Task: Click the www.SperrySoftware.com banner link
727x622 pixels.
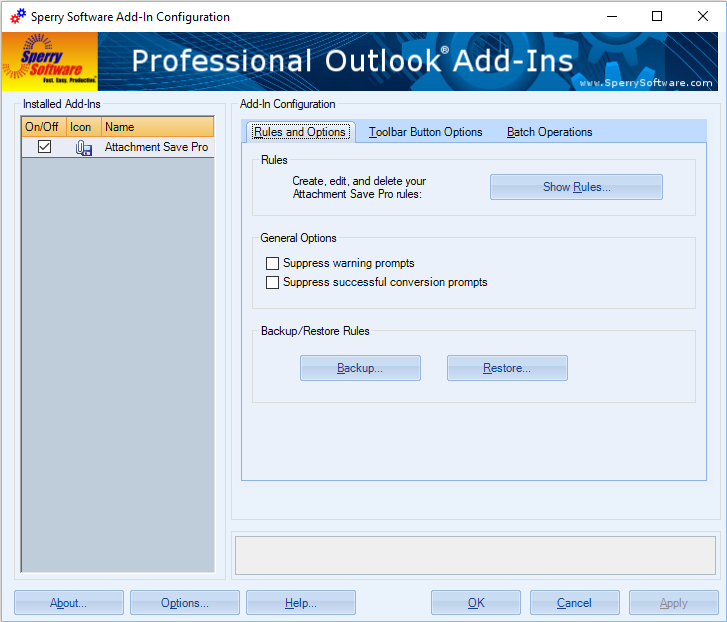Action: pos(645,83)
